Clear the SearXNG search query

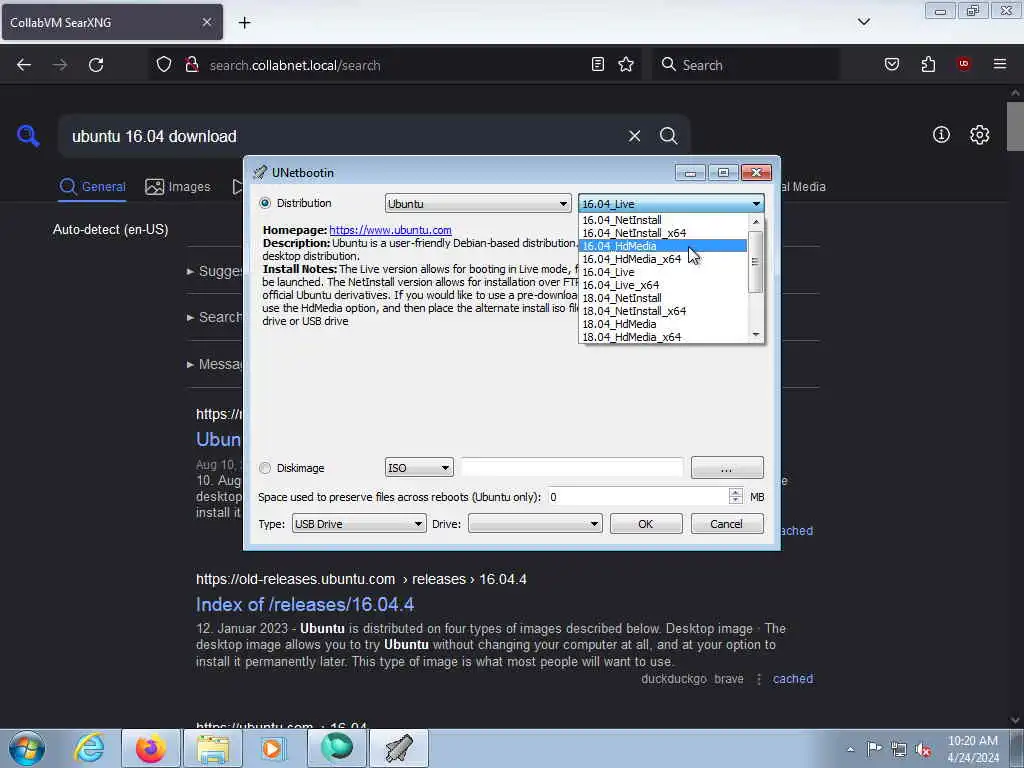pyautogui.click(x=634, y=136)
